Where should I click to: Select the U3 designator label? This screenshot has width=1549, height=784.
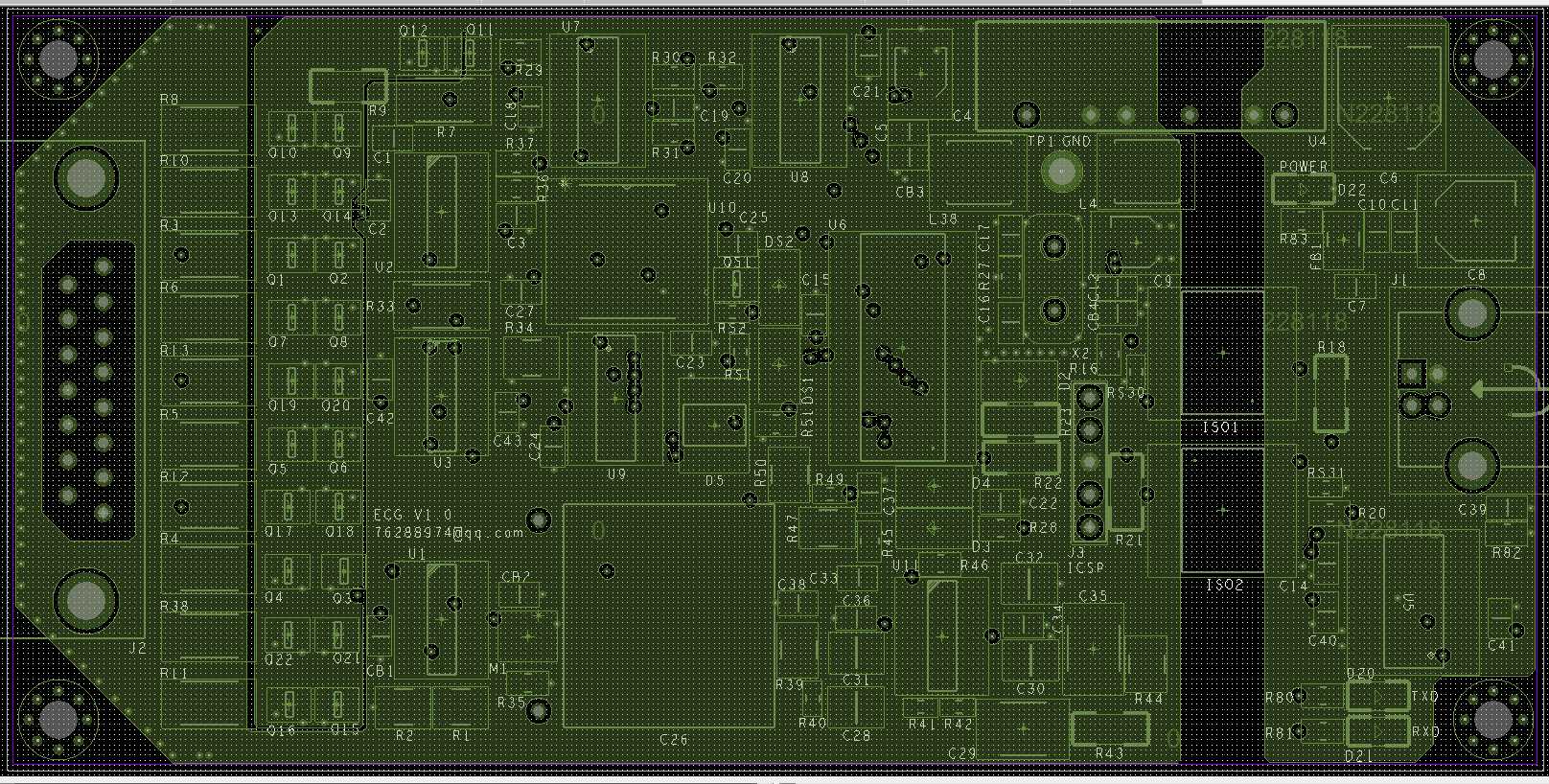point(442,463)
